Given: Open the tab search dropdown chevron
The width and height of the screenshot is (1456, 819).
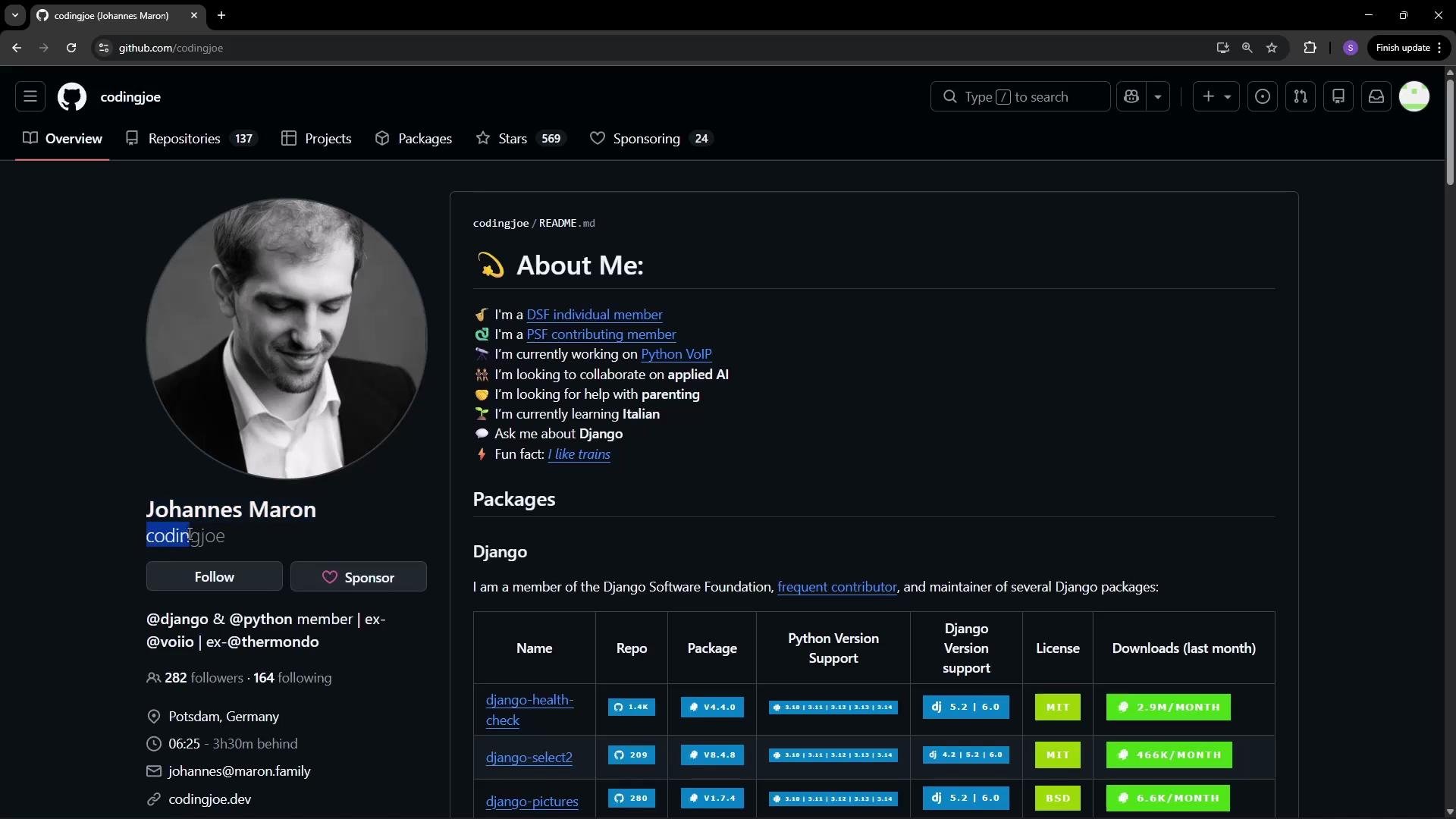Looking at the screenshot, I should (14, 15).
